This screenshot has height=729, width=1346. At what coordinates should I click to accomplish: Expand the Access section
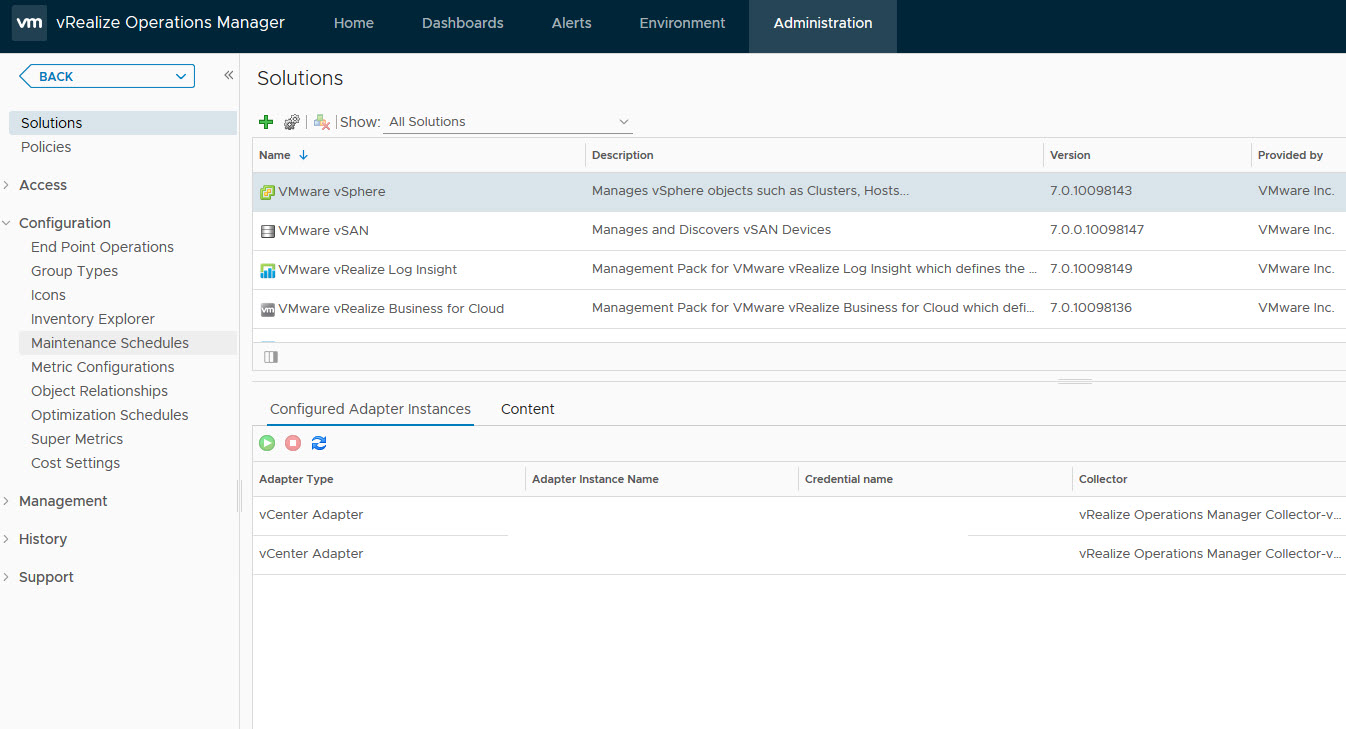pyautogui.click(x=42, y=185)
